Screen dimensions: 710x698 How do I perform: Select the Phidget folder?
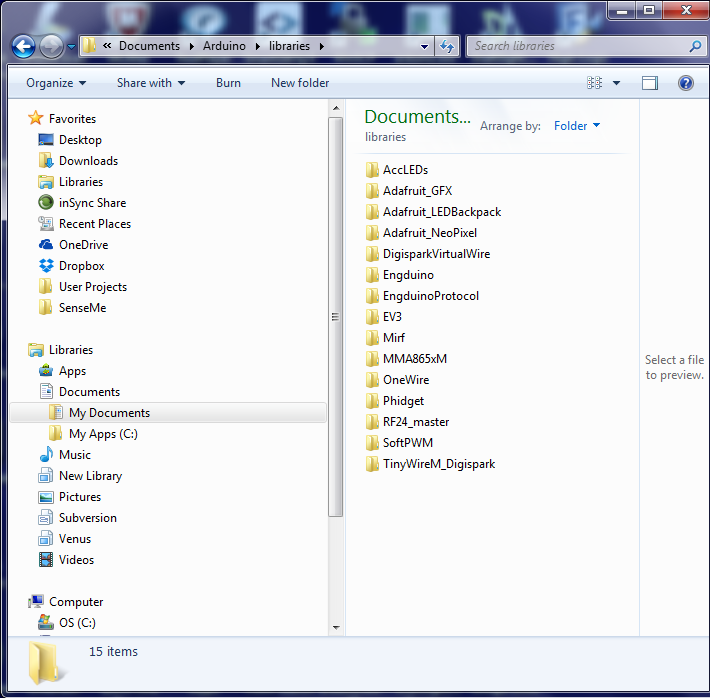394,400
